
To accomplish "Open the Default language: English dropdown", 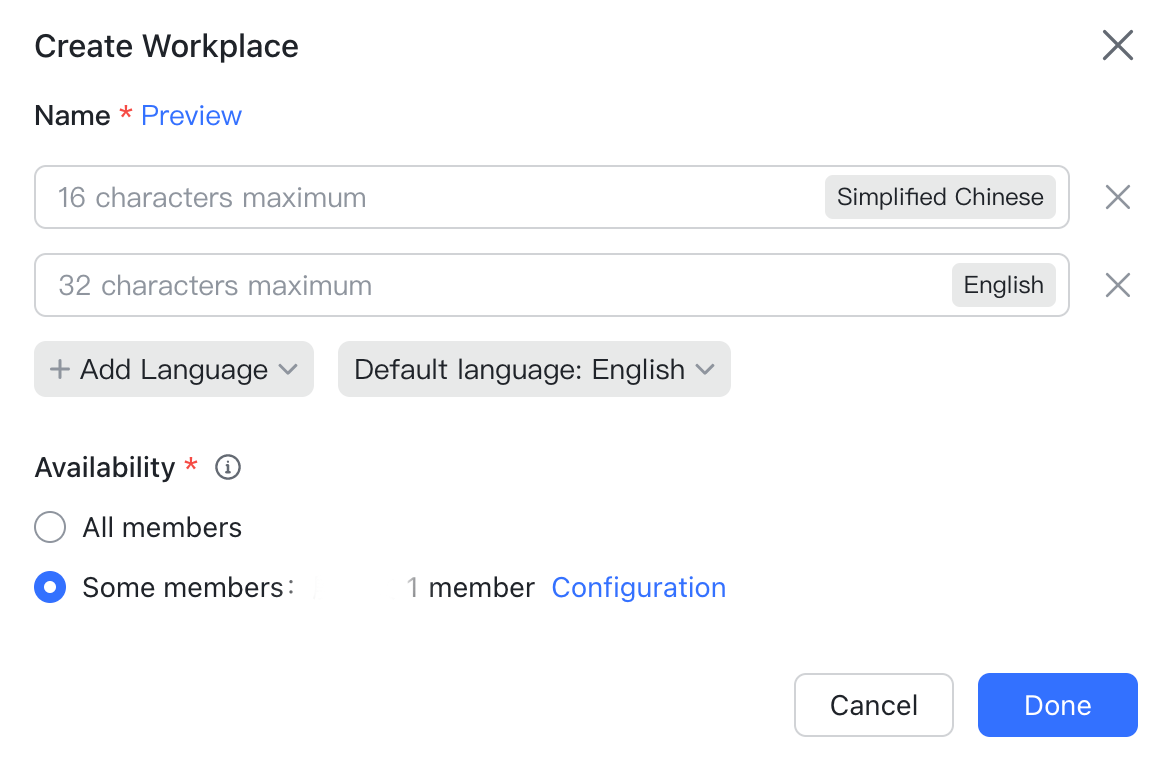I will click(534, 370).
